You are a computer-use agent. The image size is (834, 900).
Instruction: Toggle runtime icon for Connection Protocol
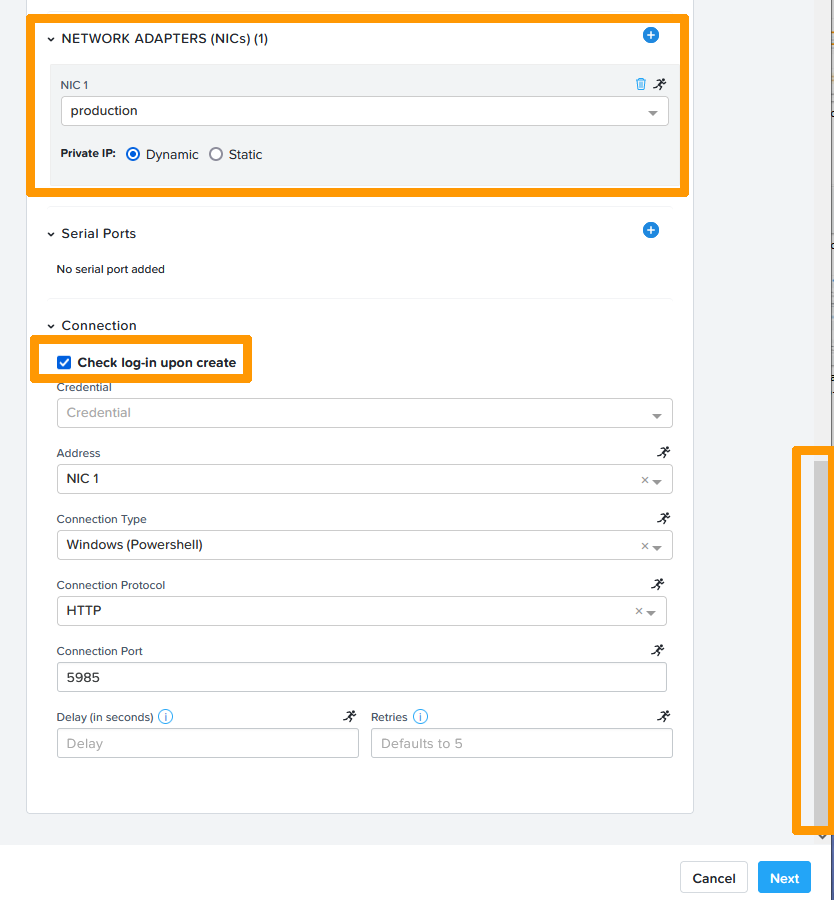[x=657, y=584]
